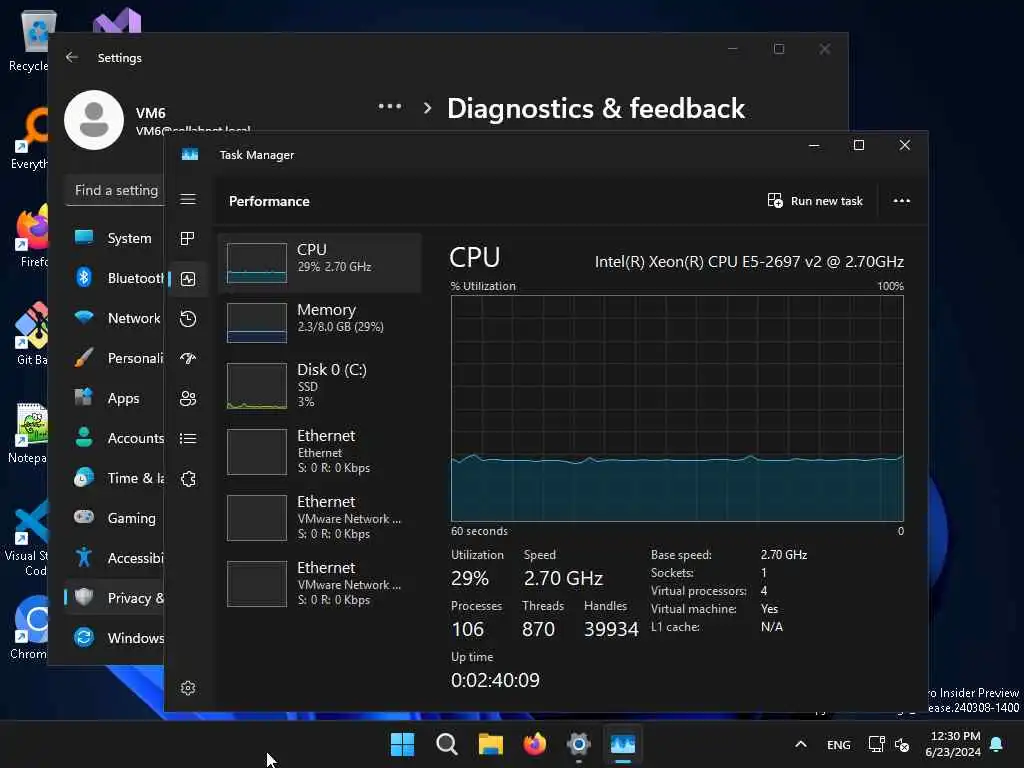Image resolution: width=1024 pixels, height=768 pixels.
Task: Click the muted volume tray icon
Action: pyautogui.click(x=902, y=744)
